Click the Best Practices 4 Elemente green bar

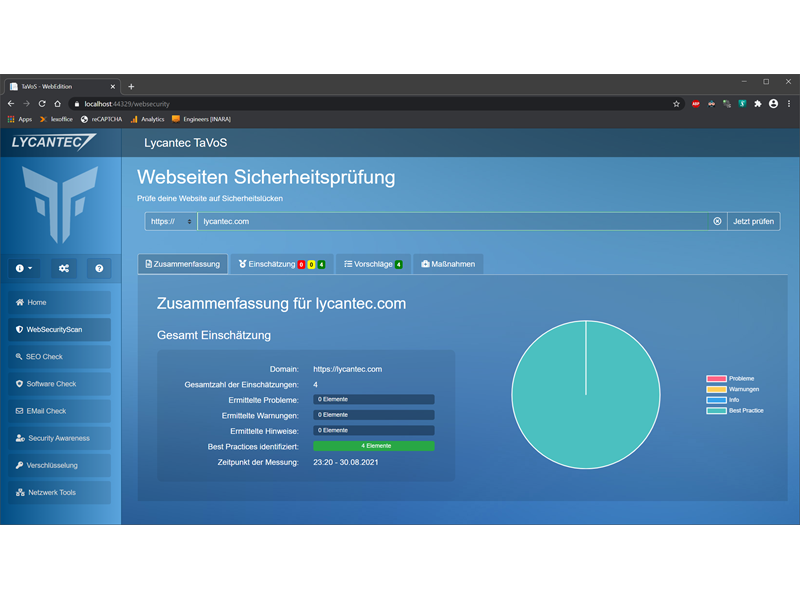coord(374,446)
